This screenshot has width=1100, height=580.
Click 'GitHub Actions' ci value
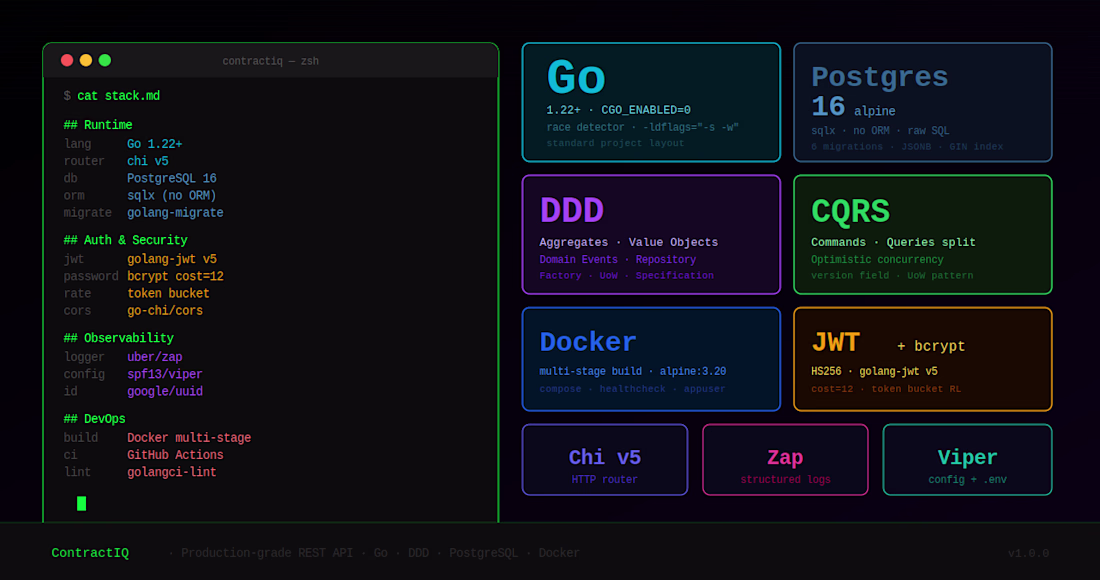pyautogui.click(x=175, y=454)
